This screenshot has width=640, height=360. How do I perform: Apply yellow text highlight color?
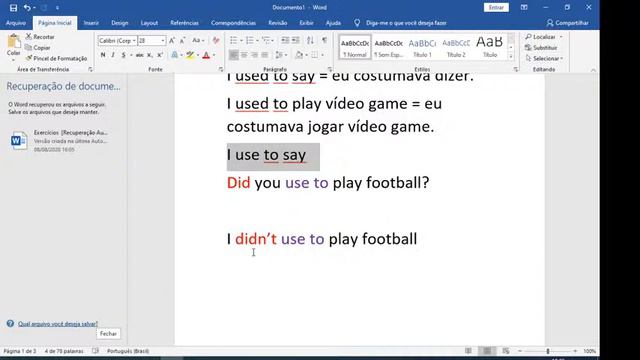pyautogui.click(x=190, y=55)
